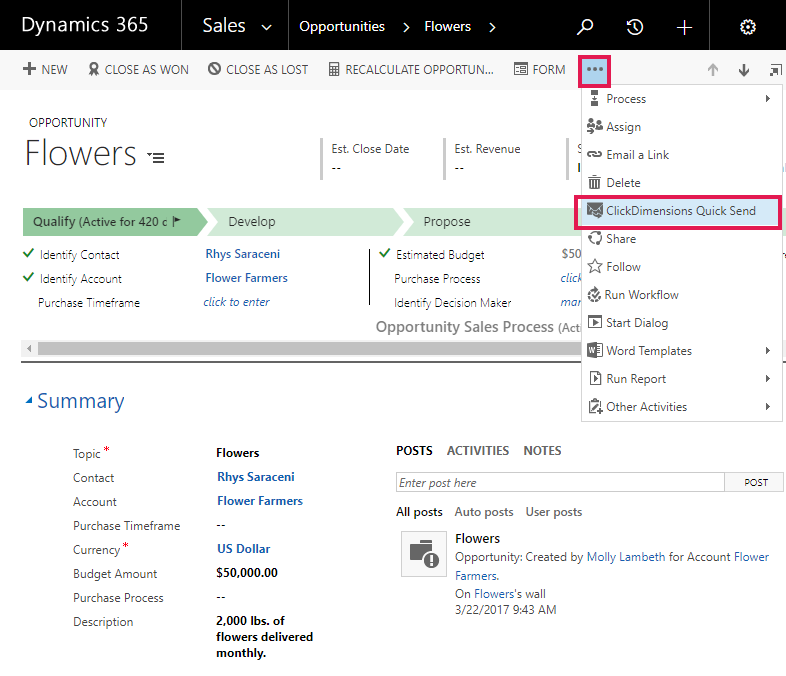
Task: Choose Start Dialog menu item
Action: coord(681,323)
